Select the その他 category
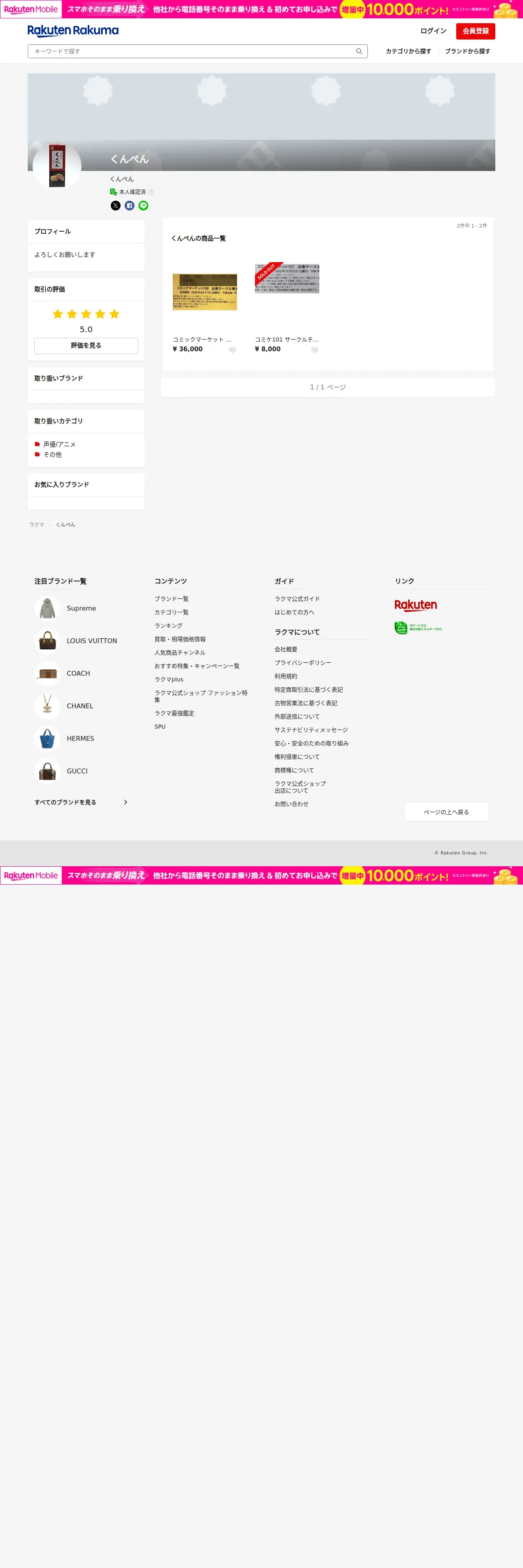This screenshot has height=1568, width=523. coord(53,455)
